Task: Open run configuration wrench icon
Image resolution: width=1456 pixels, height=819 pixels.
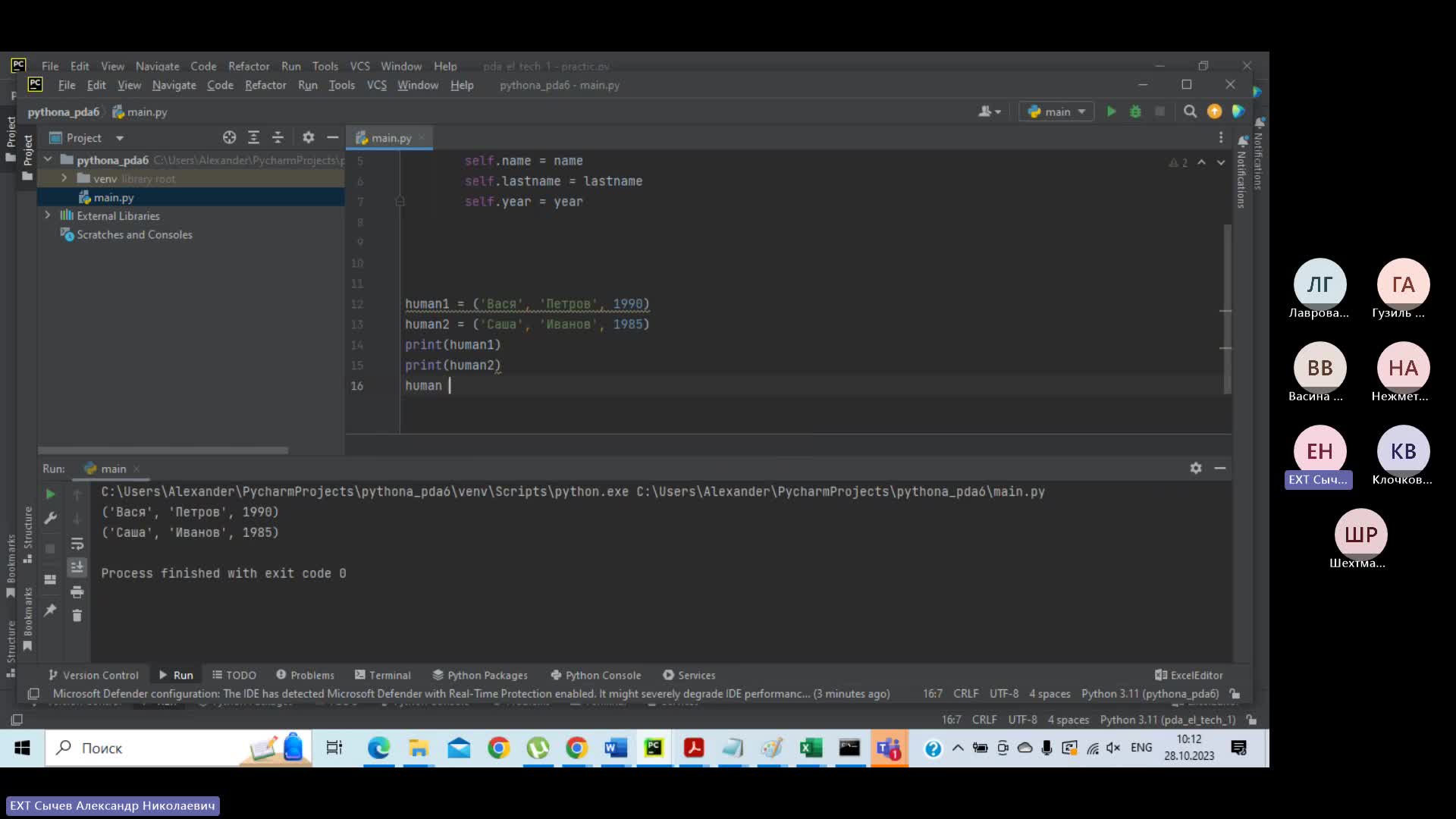Action: click(50, 518)
